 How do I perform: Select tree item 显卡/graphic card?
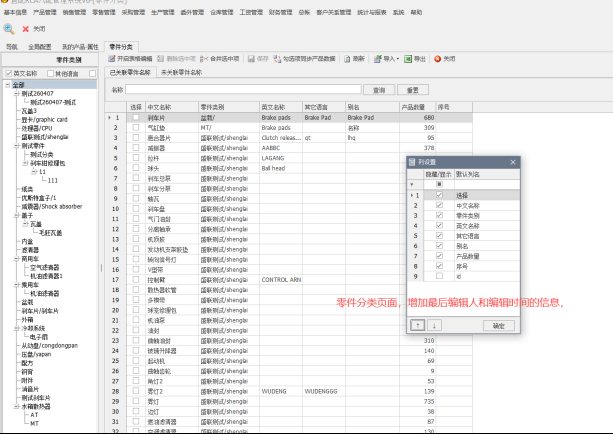pos(45,120)
